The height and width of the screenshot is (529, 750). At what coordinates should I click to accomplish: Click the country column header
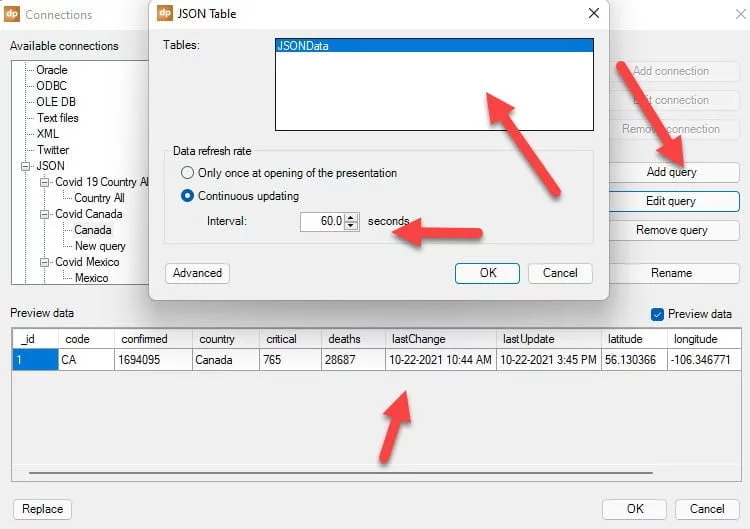click(x=226, y=339)
